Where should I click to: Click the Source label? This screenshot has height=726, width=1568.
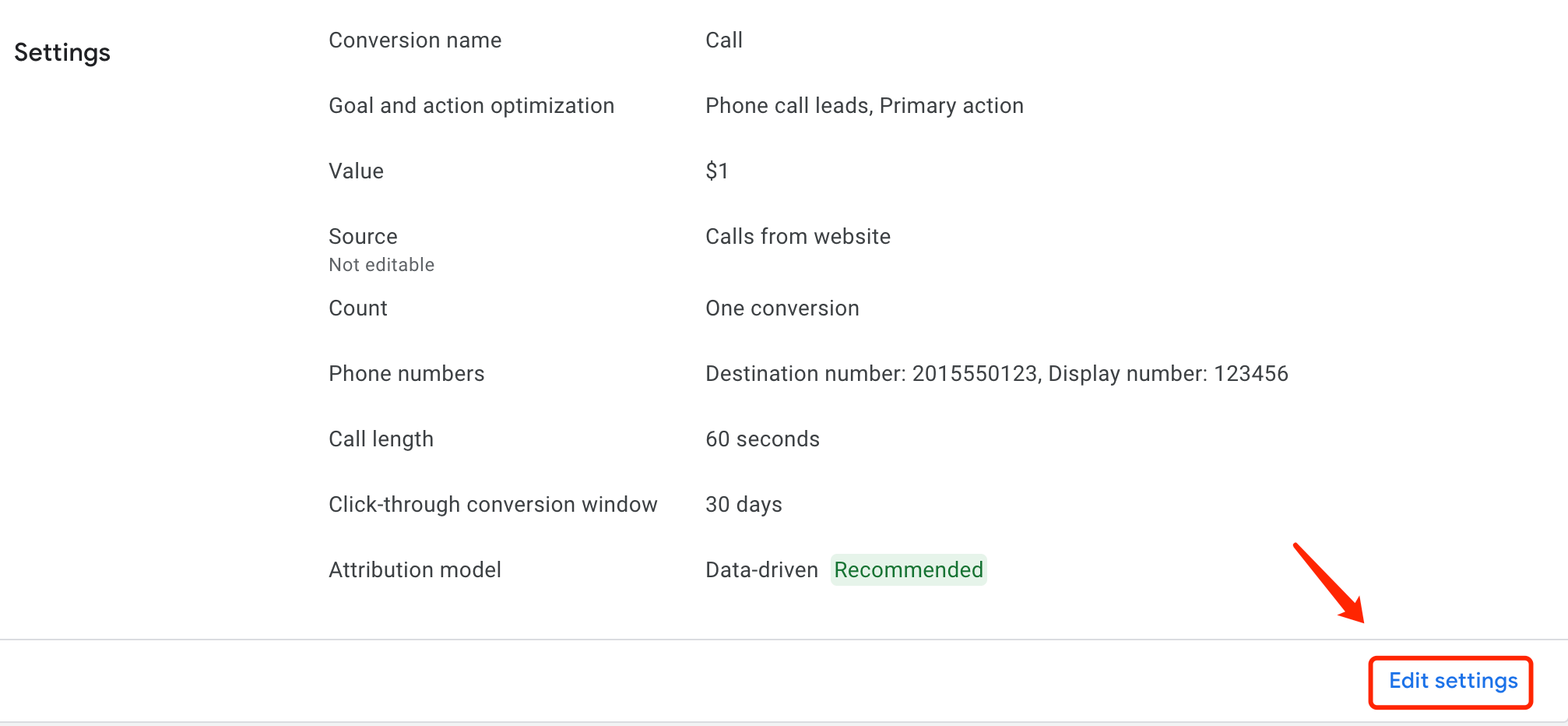(363, 237)
